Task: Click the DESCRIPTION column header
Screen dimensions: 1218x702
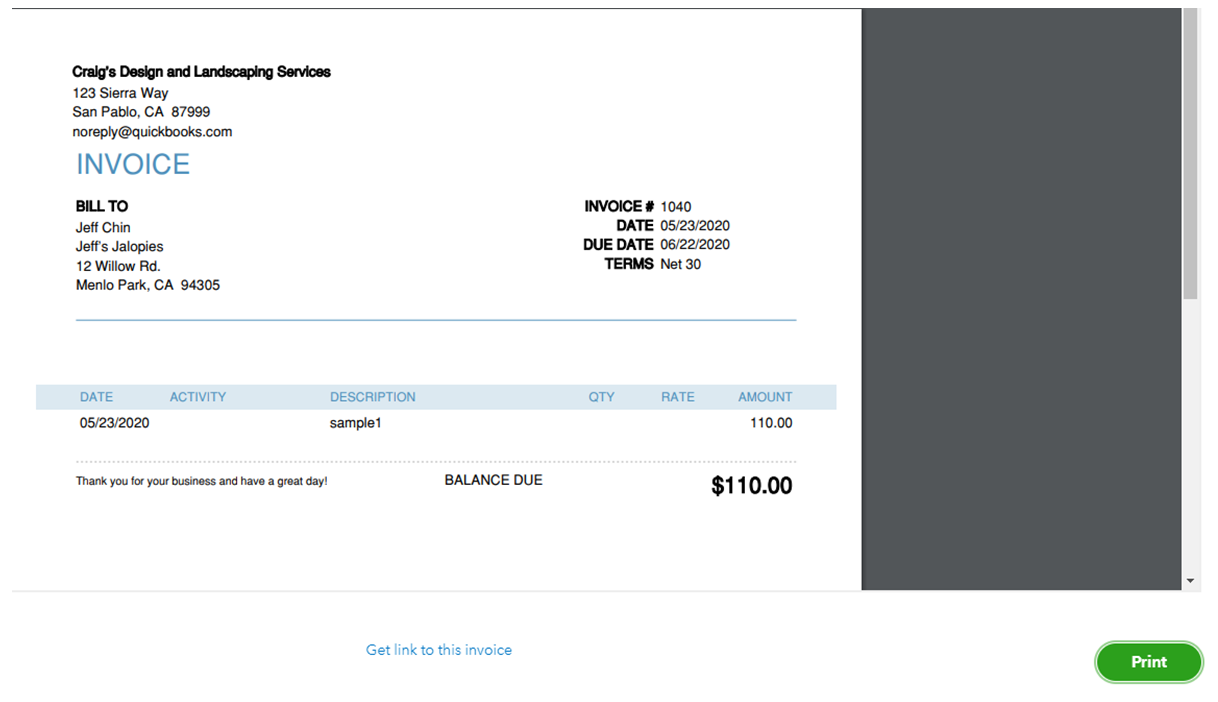Action: (x=372, y=397)
